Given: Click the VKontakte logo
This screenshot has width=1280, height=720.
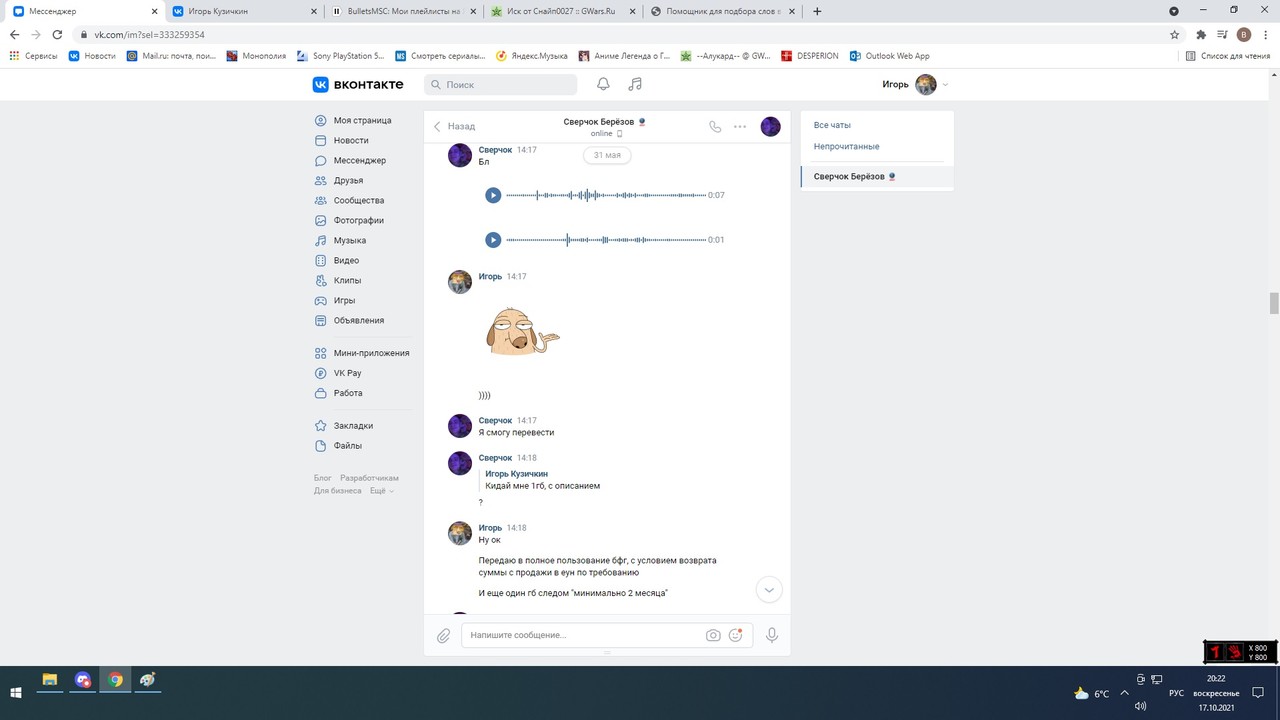Looking at the screenshot, I should coord(358,85).
